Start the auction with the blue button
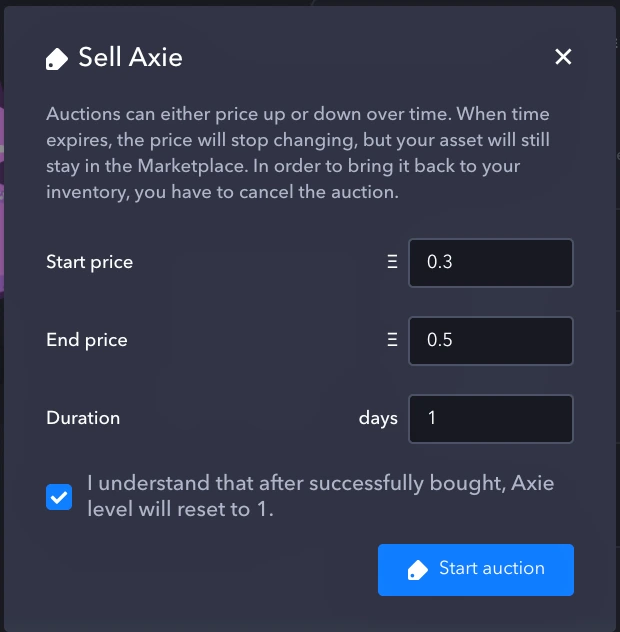Image resolution: width=620 pixels, height=632 pixels. (476, 570)
